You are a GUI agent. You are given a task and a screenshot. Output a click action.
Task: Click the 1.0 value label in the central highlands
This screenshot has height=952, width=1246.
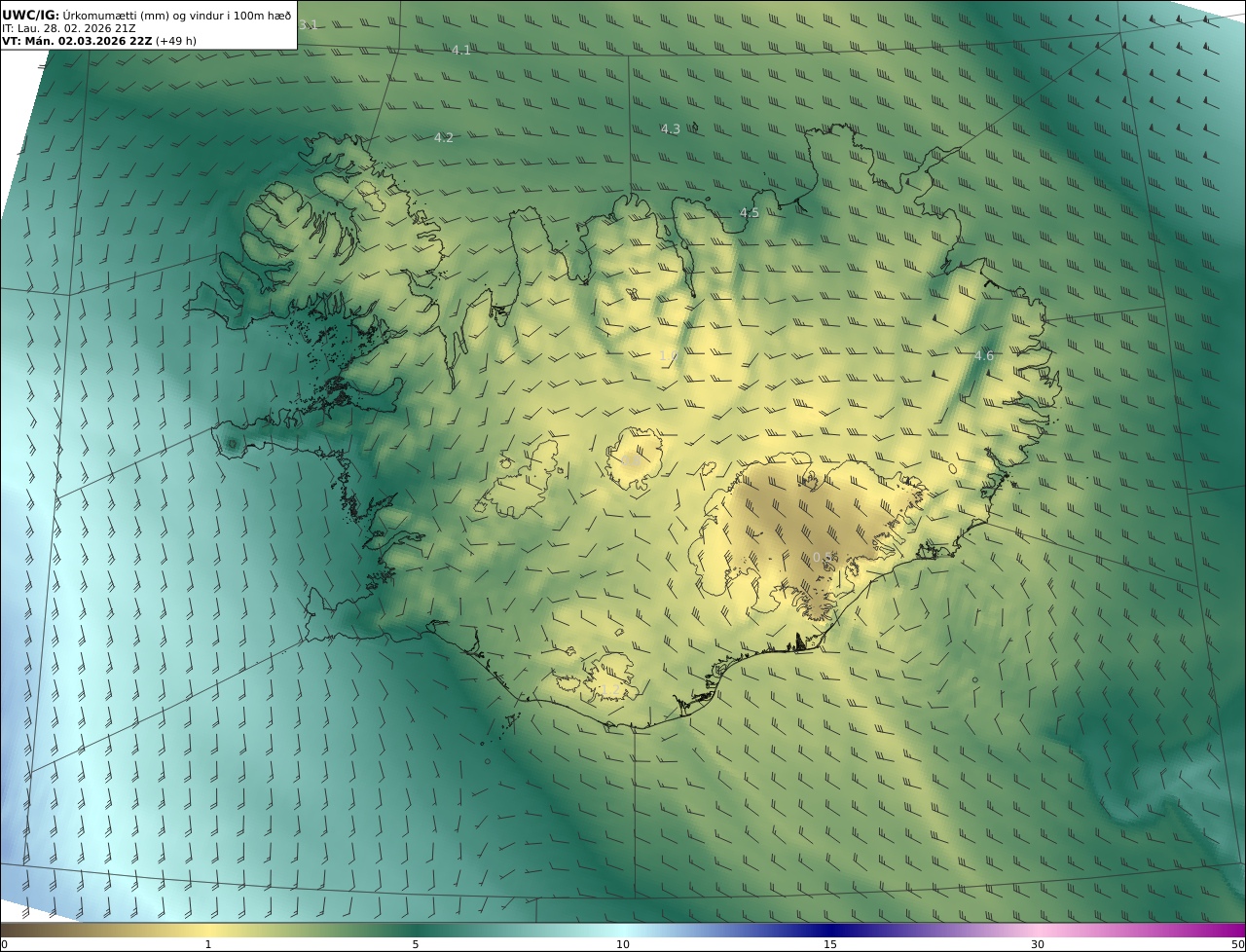[x=668, y=356]
